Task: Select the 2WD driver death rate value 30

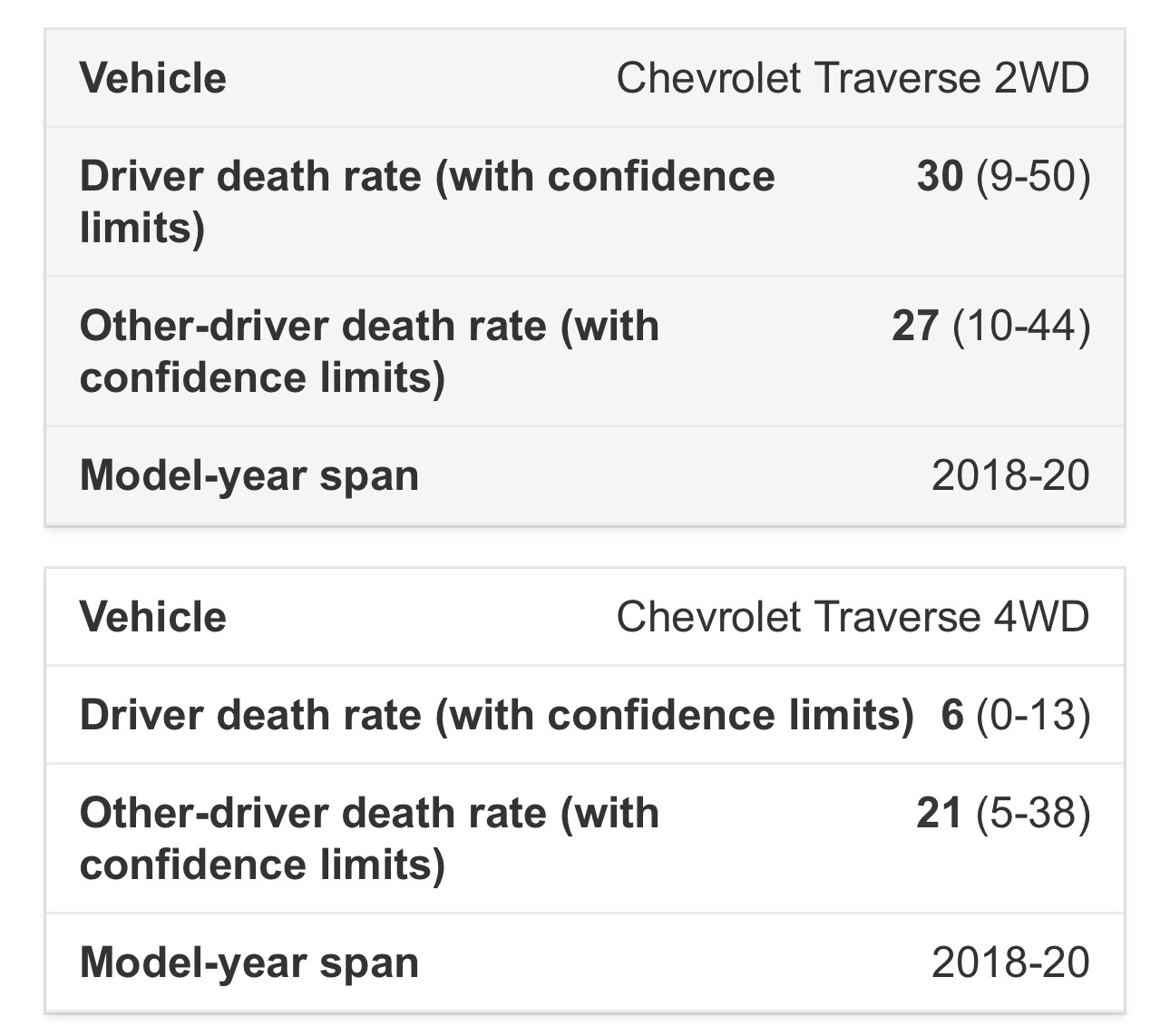Action: click(x=939, y=175)
